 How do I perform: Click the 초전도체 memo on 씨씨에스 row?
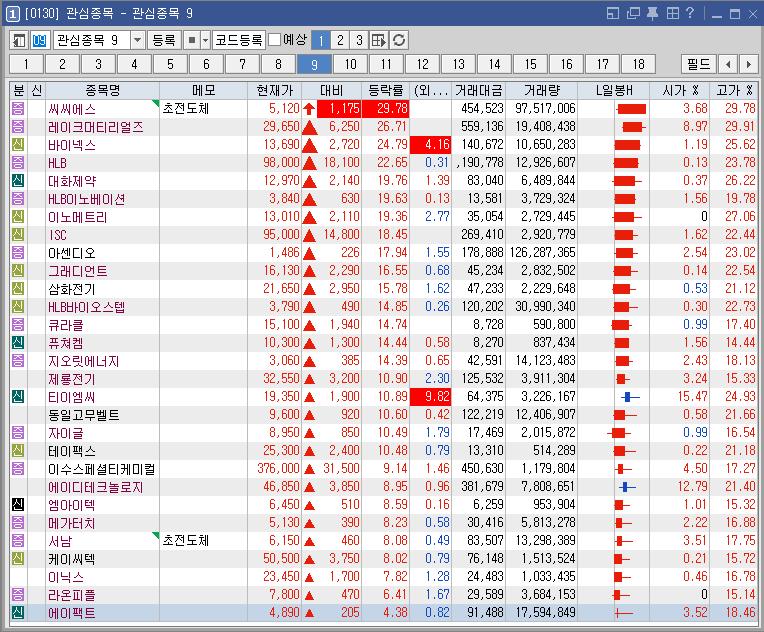pyautogui.click(x=186, y=108)
